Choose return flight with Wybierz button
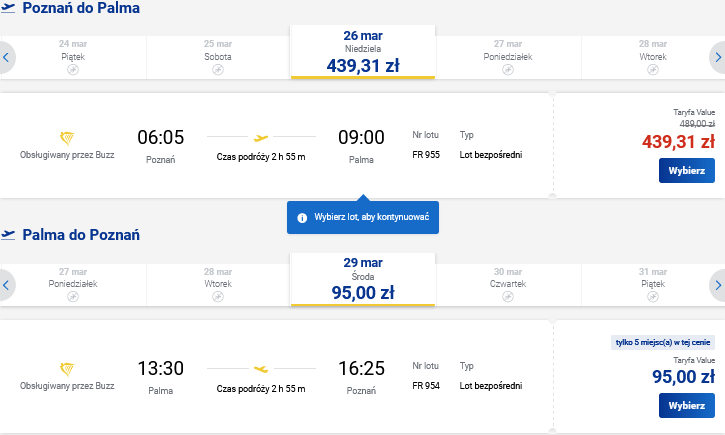This screenshot has height=435, width=725. point(687,405)
